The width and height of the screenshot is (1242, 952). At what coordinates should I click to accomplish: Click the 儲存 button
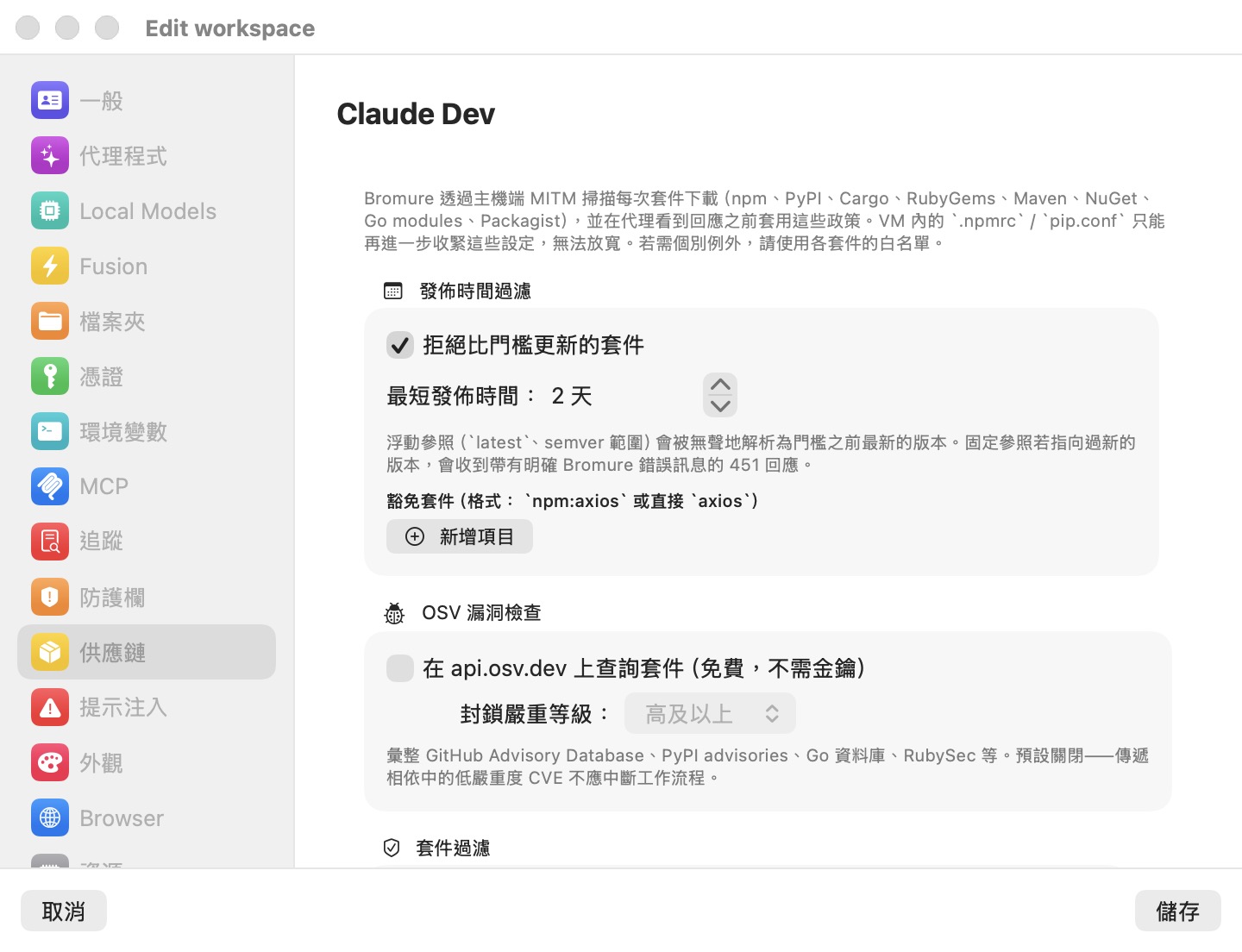tap(1177, 911)
